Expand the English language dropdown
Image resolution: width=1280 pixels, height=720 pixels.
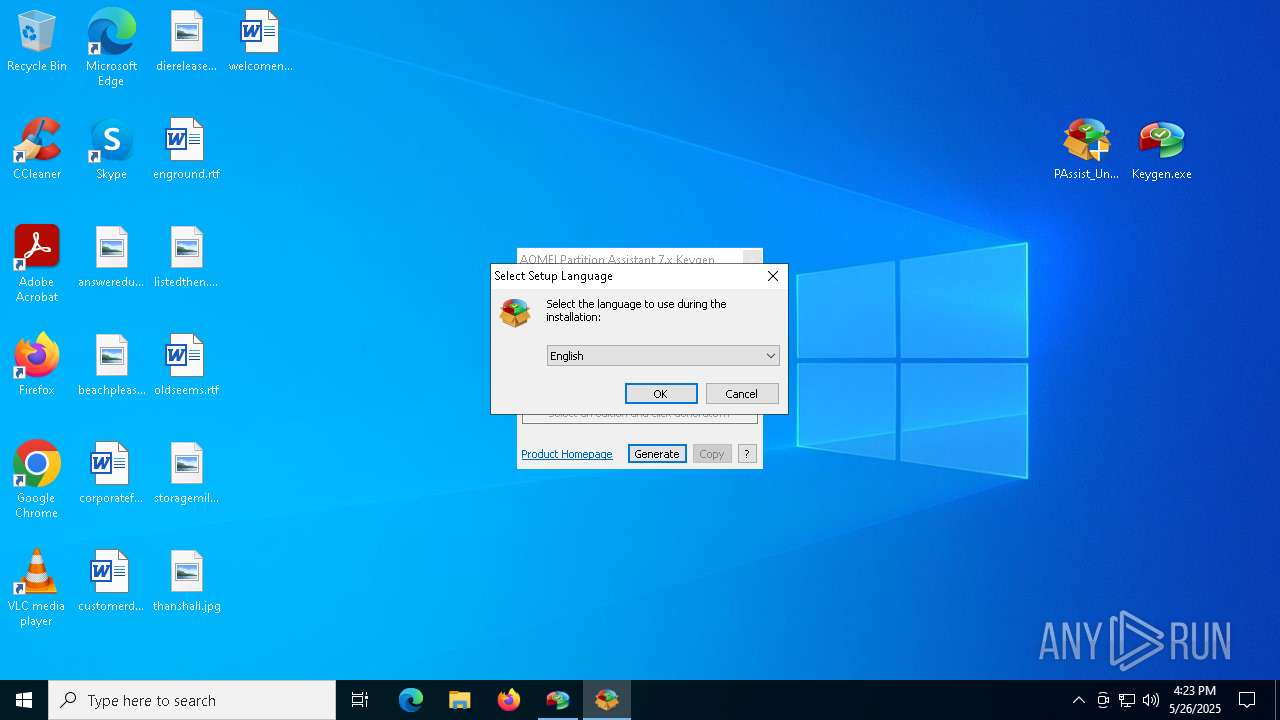coord(663,356)
